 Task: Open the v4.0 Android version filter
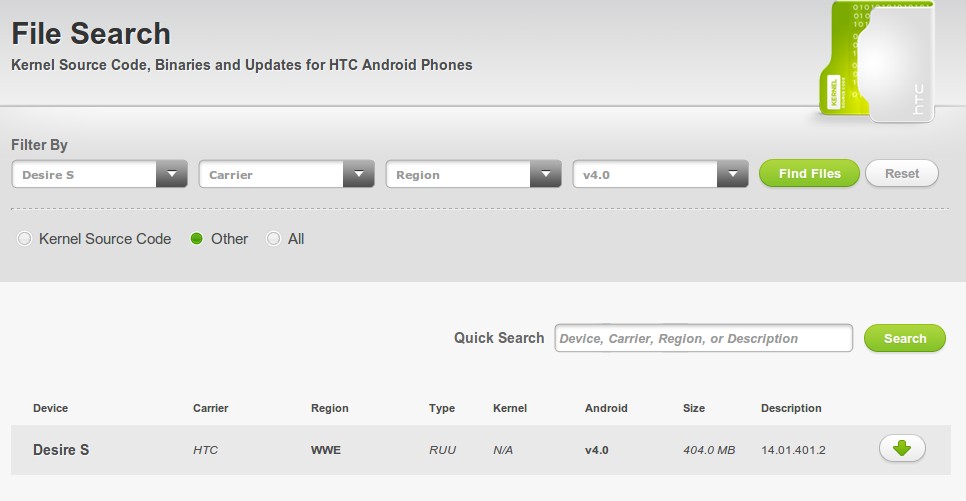(x=660, y=174)
